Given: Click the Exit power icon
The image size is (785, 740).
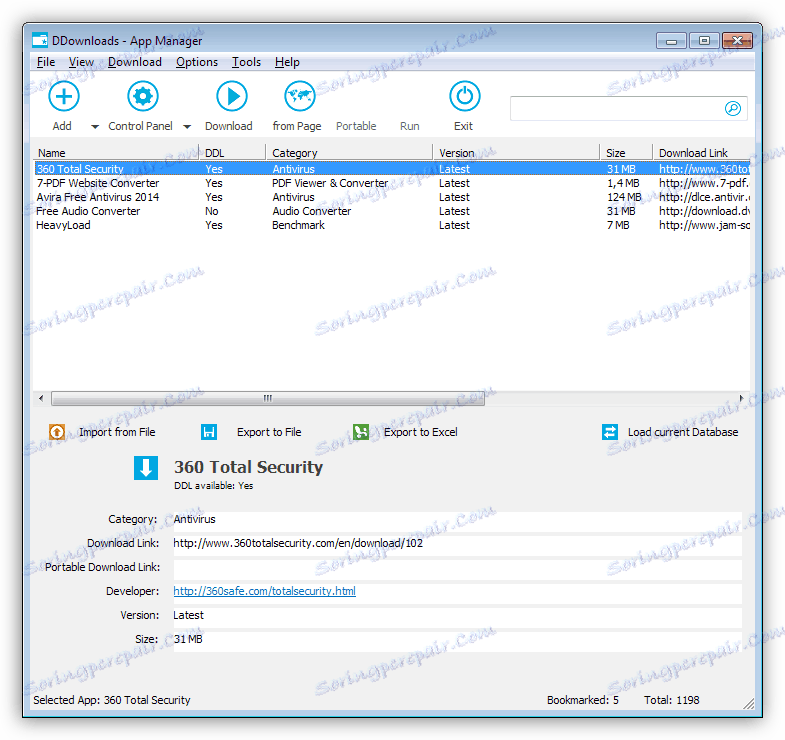Looking at the screenshot, I should tap(464, 96).
